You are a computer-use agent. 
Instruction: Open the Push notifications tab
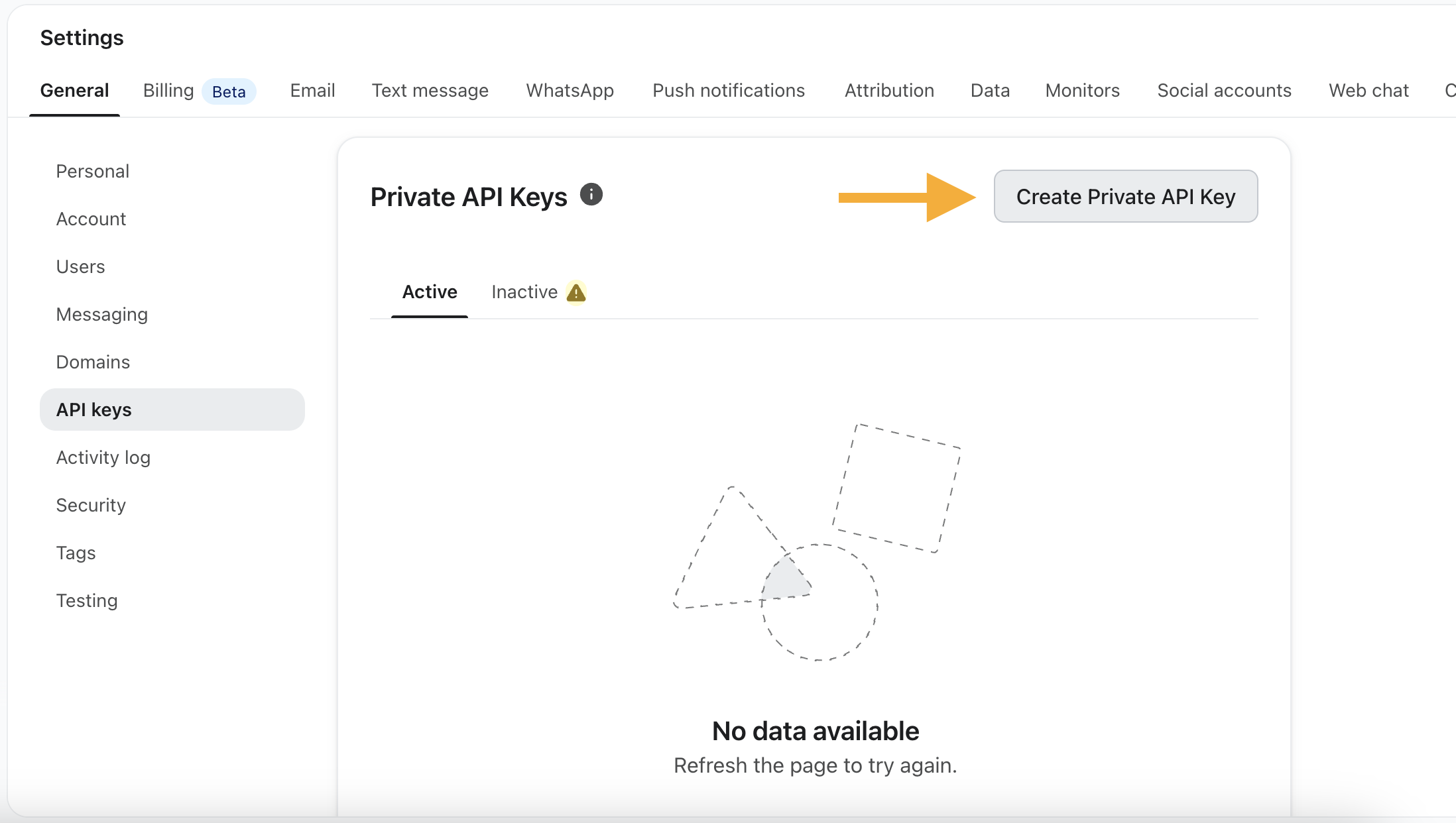point(729,90)
